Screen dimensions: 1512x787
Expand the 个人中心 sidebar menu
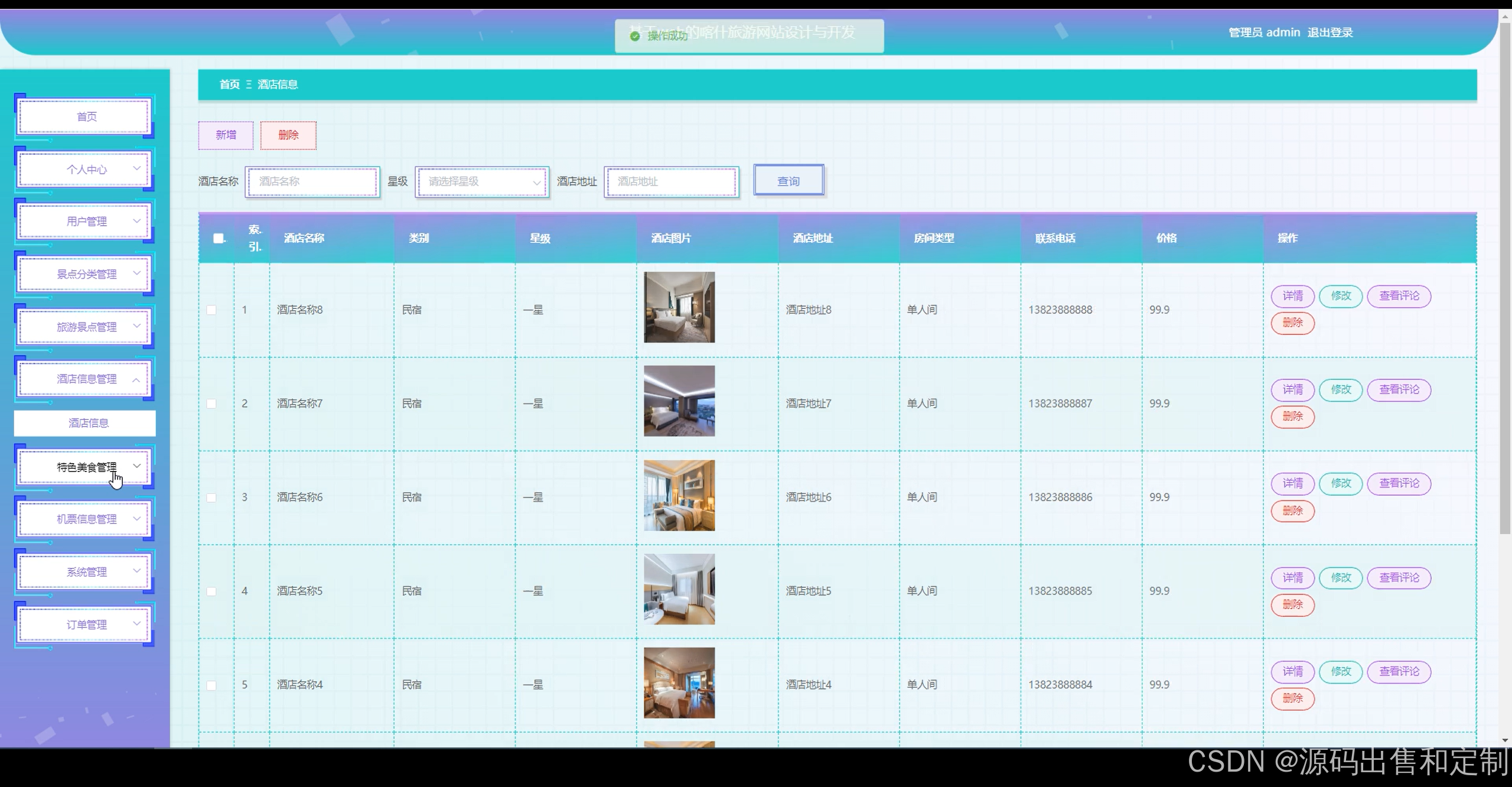pyautogui.click(x=86, y=170)
